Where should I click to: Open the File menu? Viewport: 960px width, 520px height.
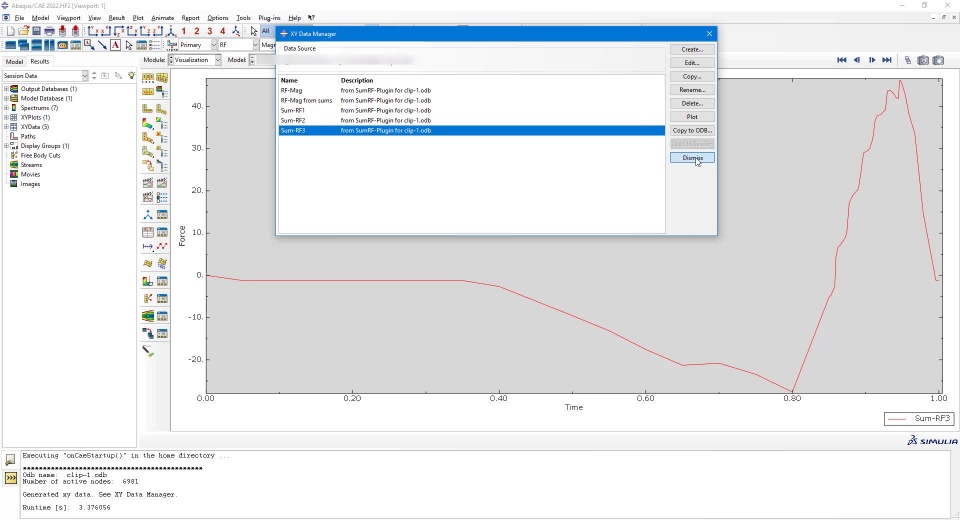(19, 18)
